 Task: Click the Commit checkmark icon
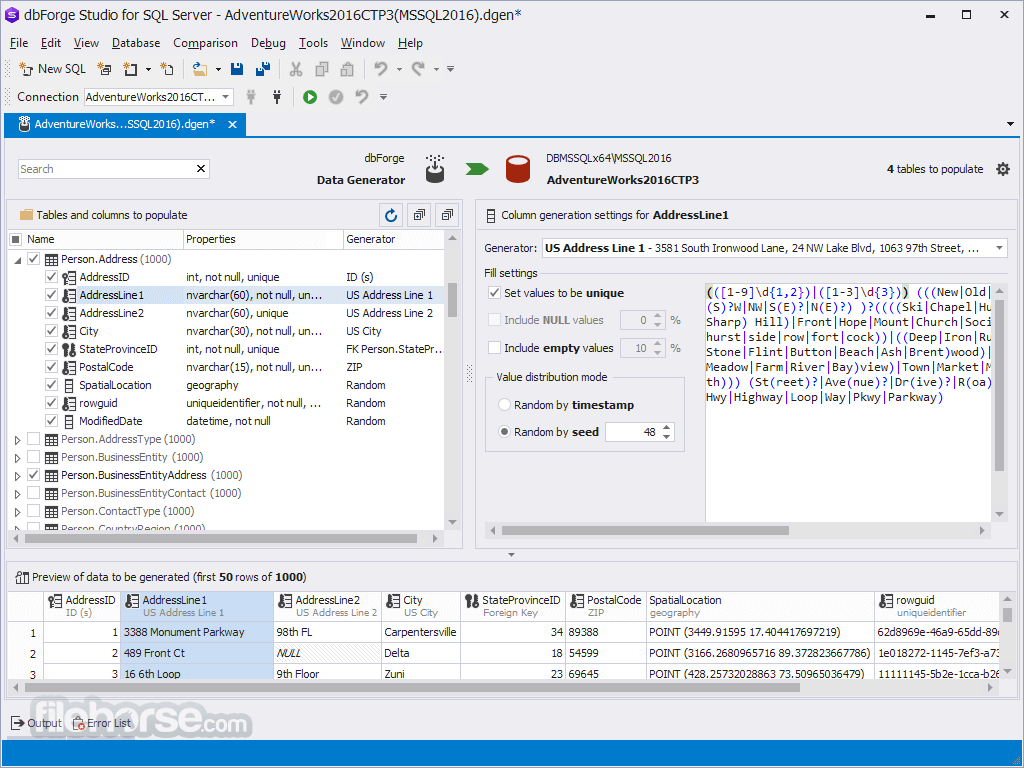[336, 97]
